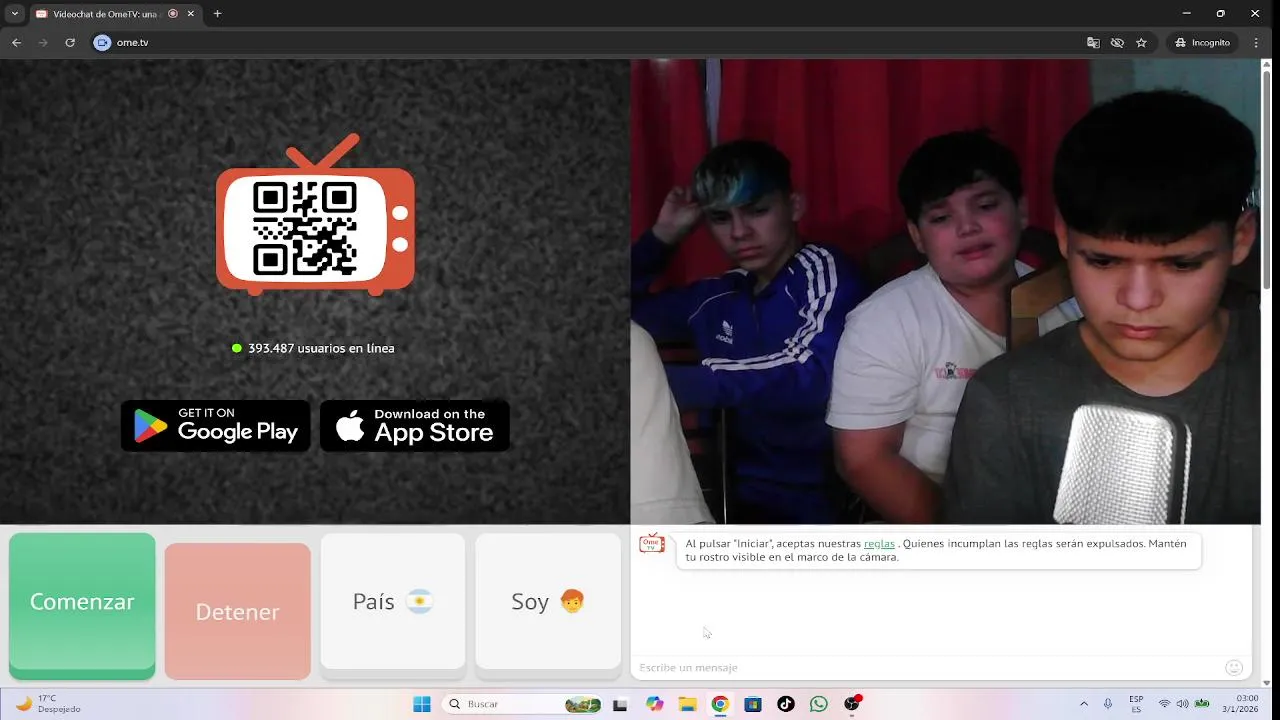Open the Soy gender selector
This screenshot has width=1280, height=720.
click(548, 601)
